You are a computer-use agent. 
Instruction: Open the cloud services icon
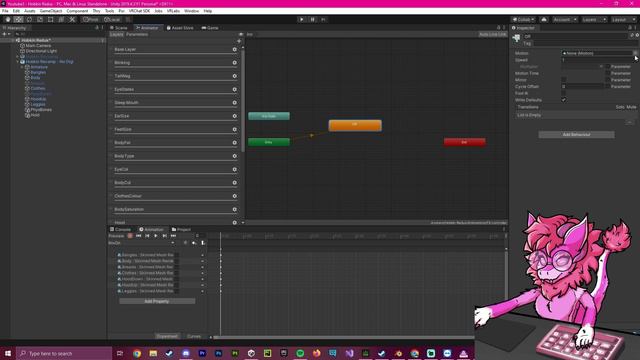pos(544,19)
